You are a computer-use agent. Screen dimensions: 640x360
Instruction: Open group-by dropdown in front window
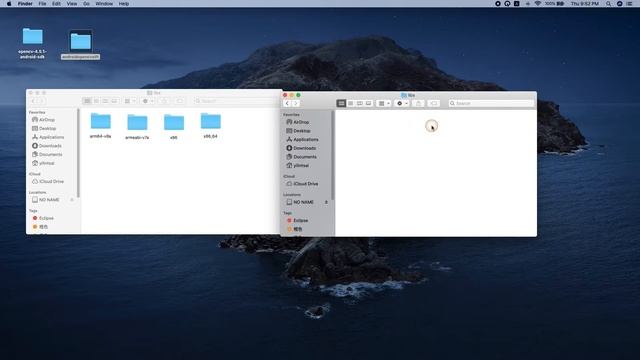pyautogui.click(x=384, y=103)
